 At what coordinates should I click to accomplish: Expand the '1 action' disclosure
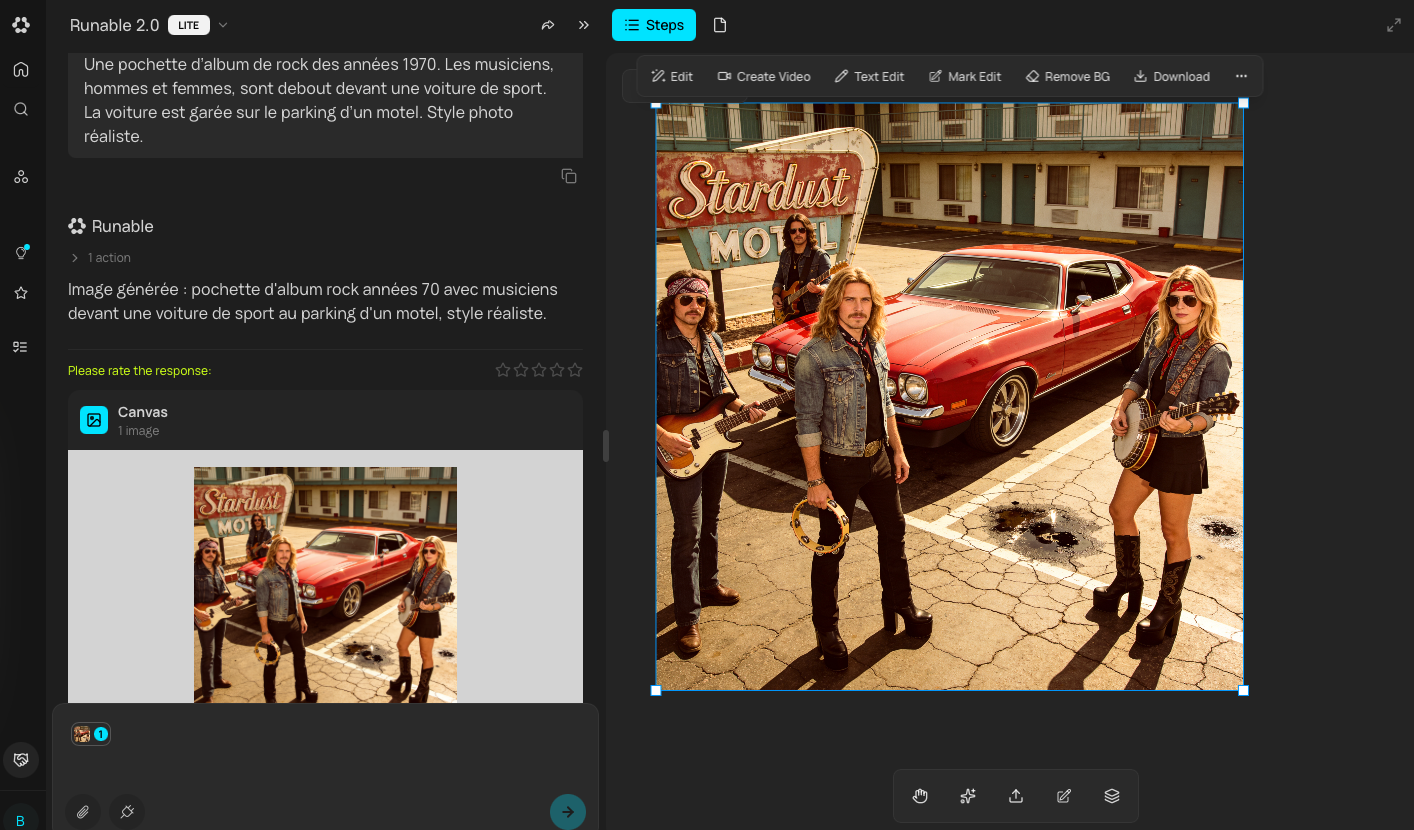pos(100,258)
